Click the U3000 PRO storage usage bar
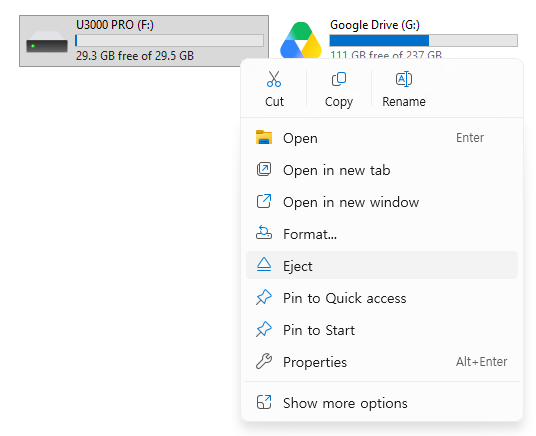This screenshot has width=536, height=436. coord(169,40)
